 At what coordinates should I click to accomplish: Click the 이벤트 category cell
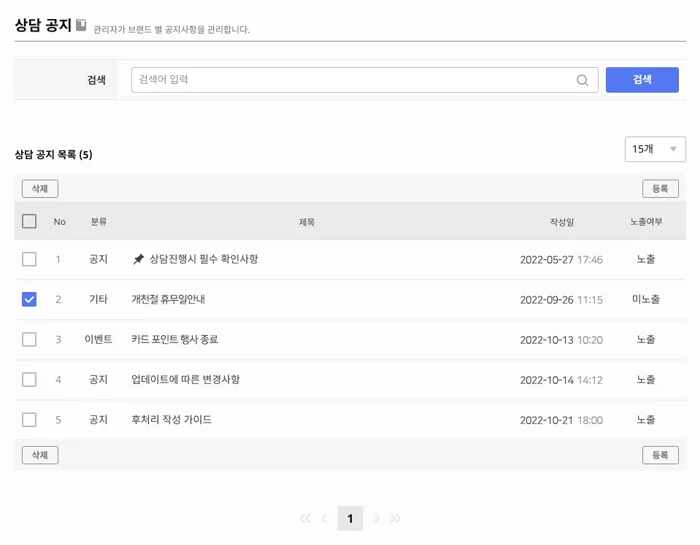[x=98, y=340]
